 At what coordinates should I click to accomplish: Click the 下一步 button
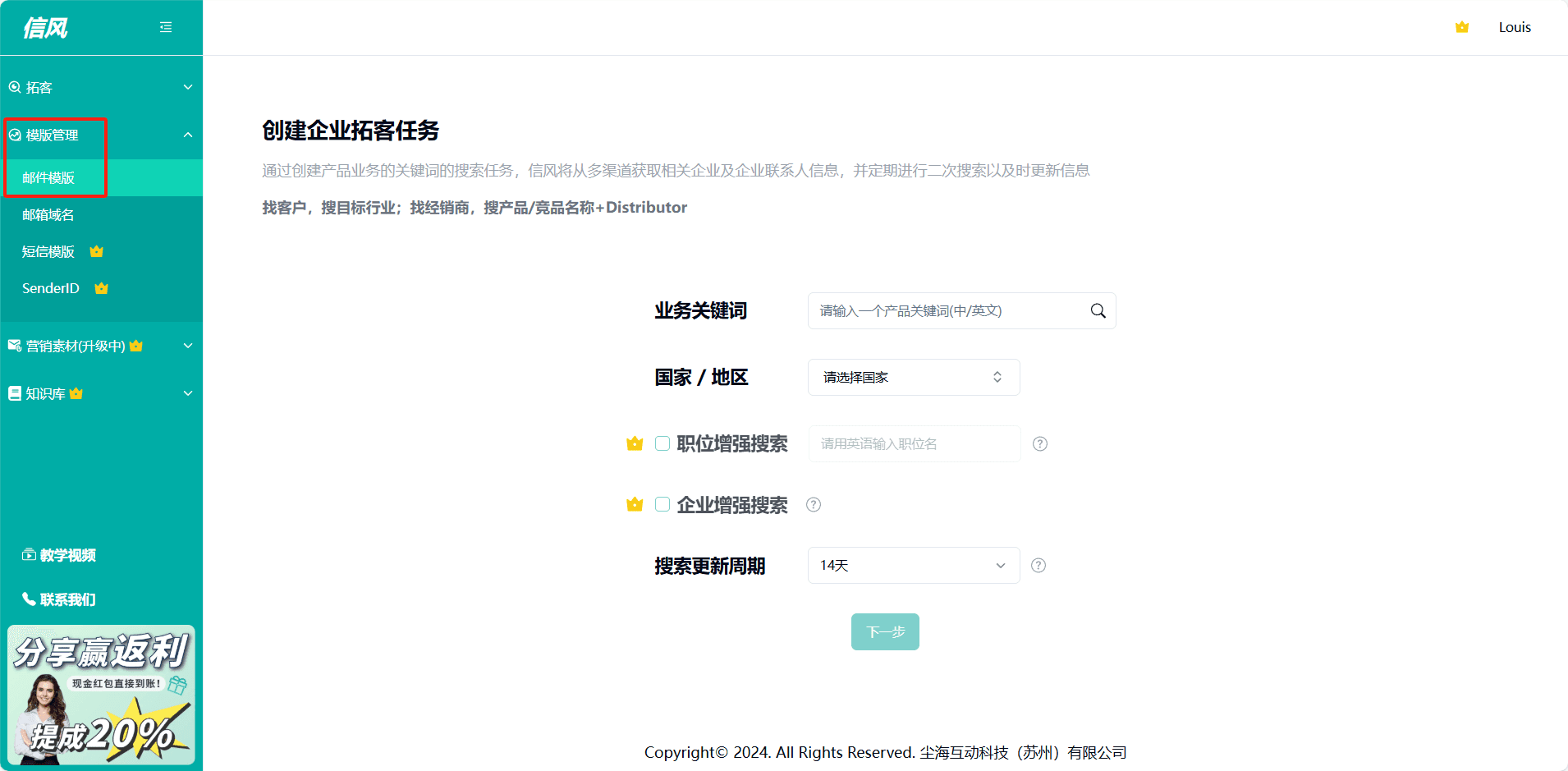tap(885, 632)
